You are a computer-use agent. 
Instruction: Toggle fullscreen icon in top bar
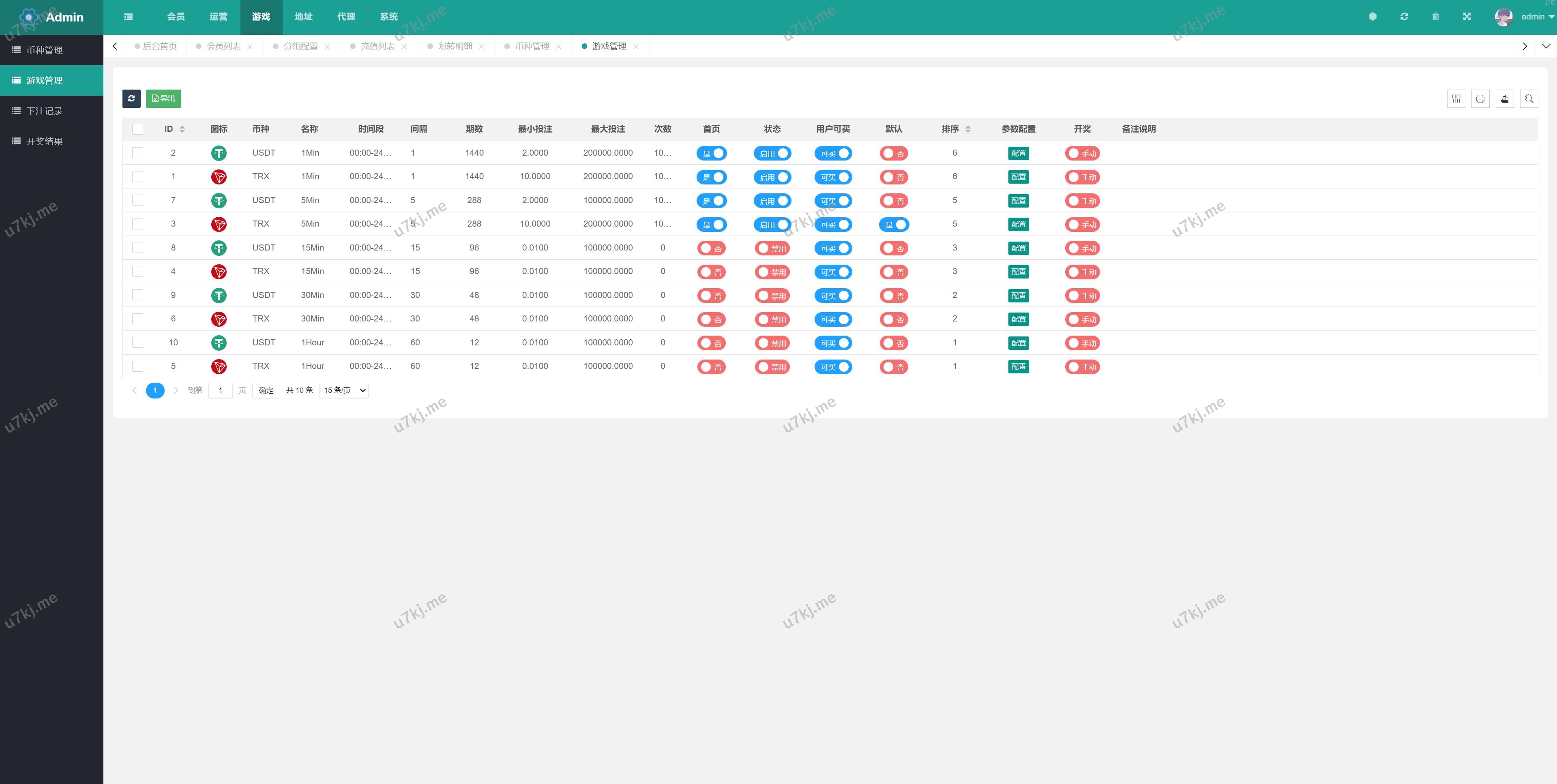click(x=1467, y=17)
